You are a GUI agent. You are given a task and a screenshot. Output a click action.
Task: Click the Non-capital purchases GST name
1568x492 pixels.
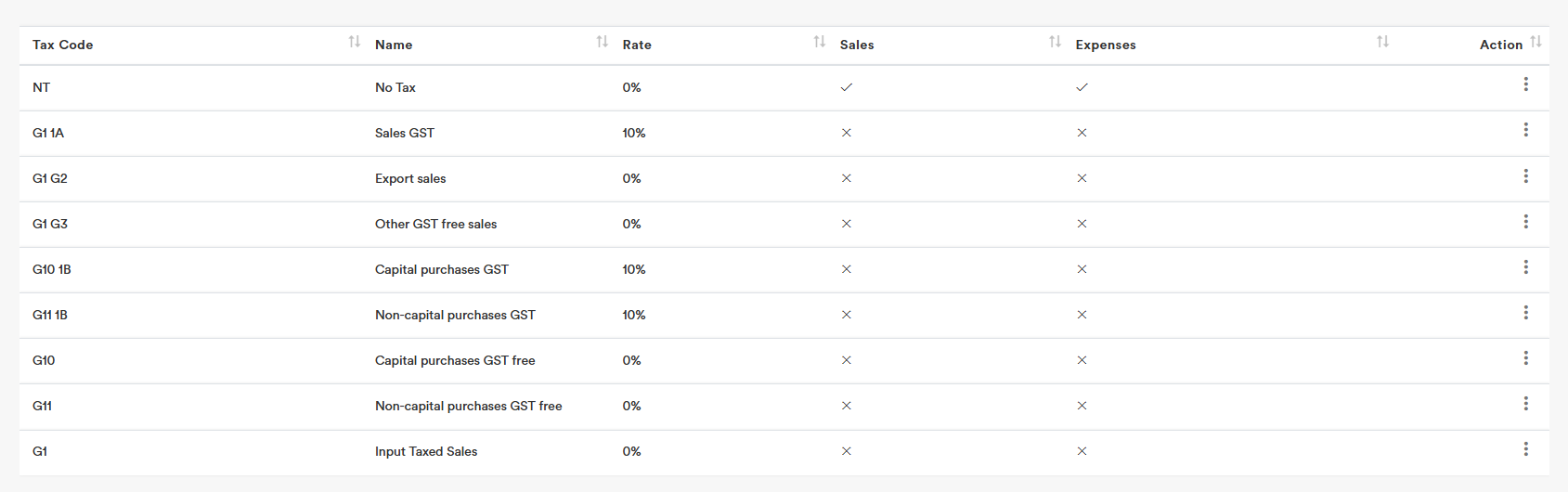pos(455,315)
